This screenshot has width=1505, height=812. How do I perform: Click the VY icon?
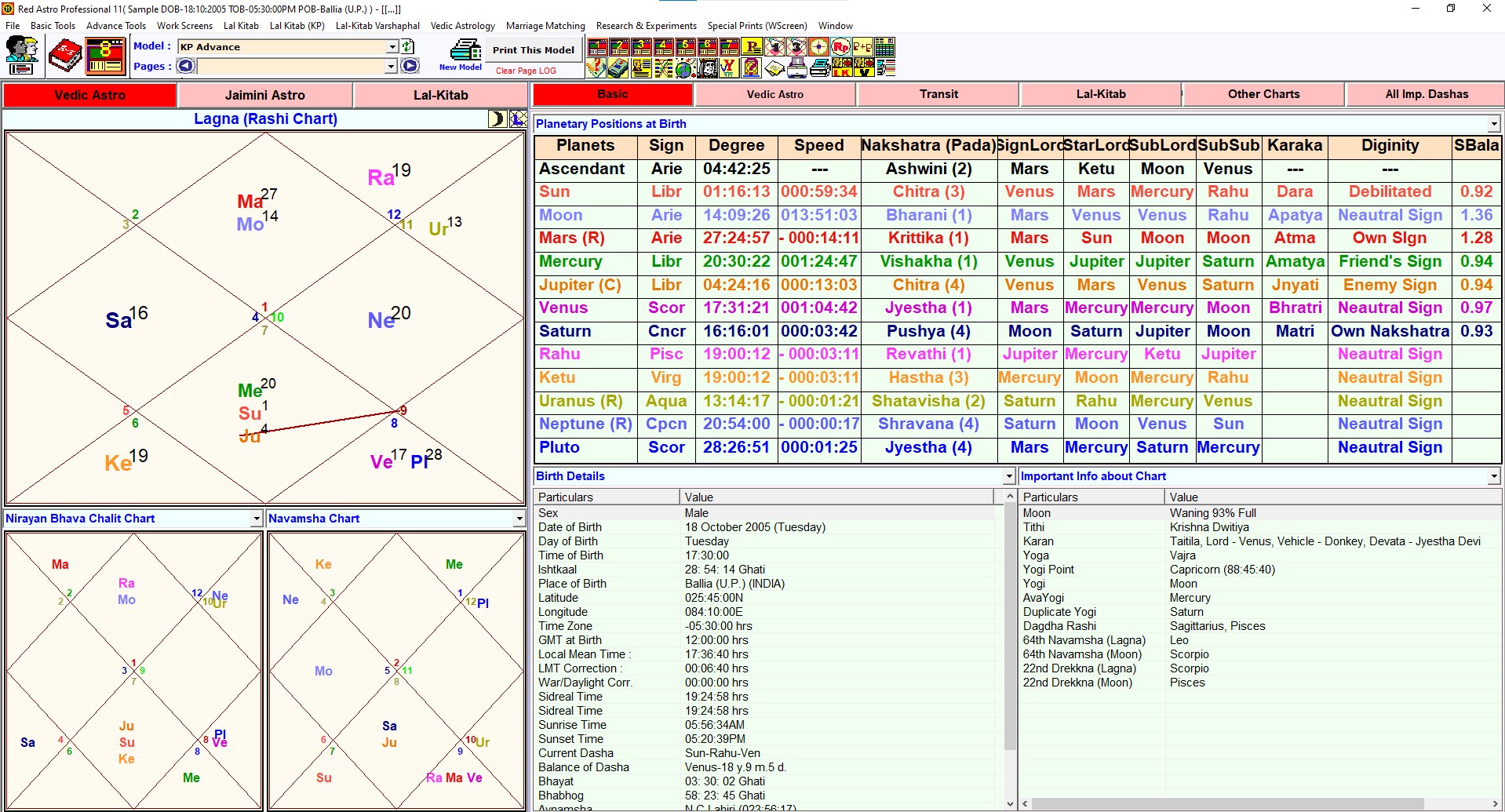click(730, 68)
